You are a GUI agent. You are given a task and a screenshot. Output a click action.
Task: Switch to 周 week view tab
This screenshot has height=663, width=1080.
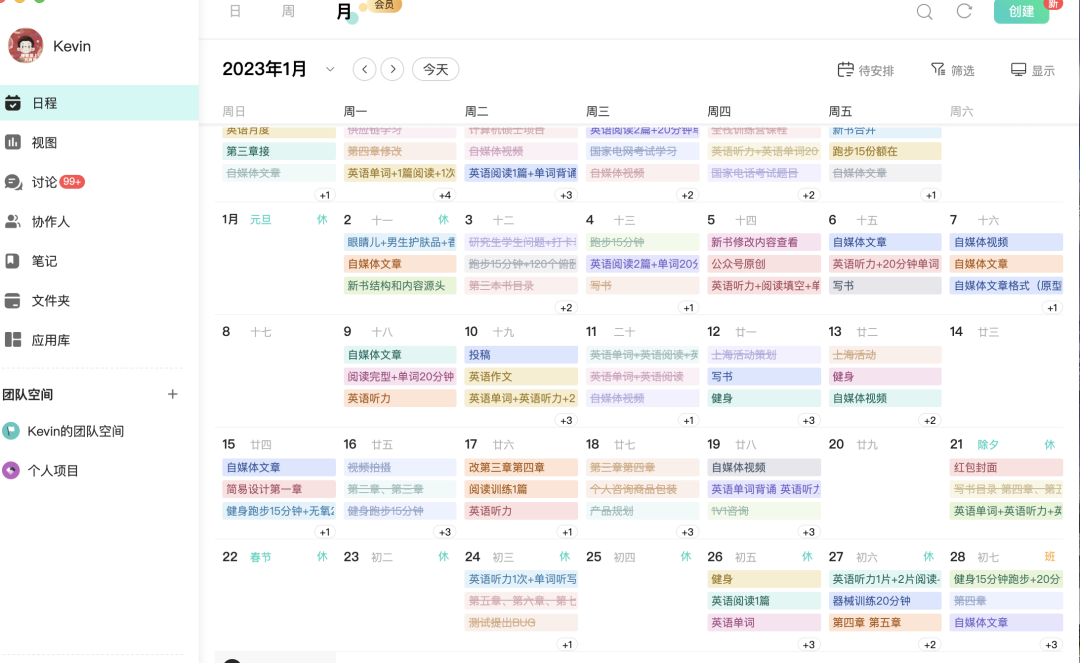(x=289, y=12)
